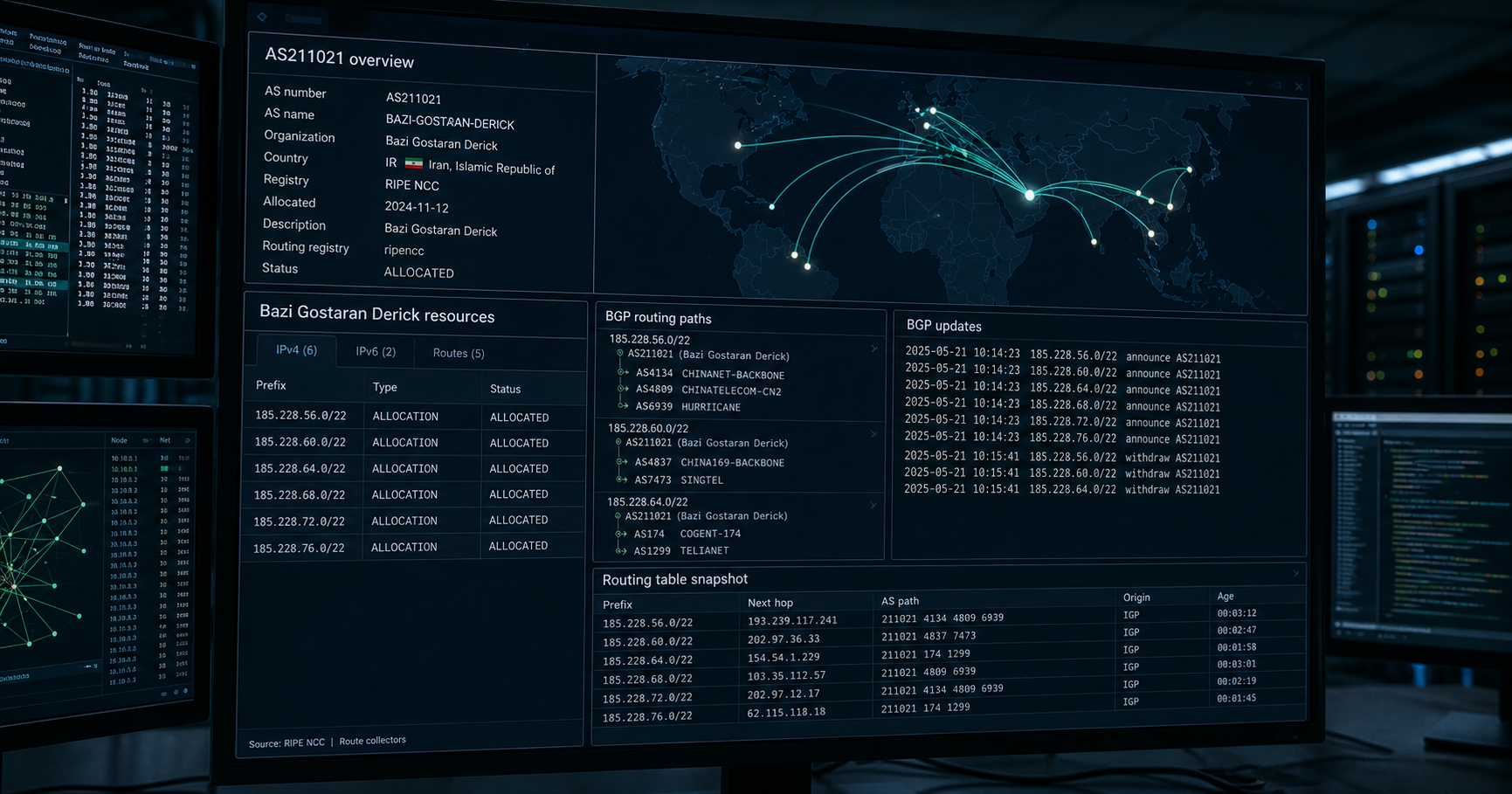Select the AS6939 HURRICANE tree entry

click(x=687, y=407)
